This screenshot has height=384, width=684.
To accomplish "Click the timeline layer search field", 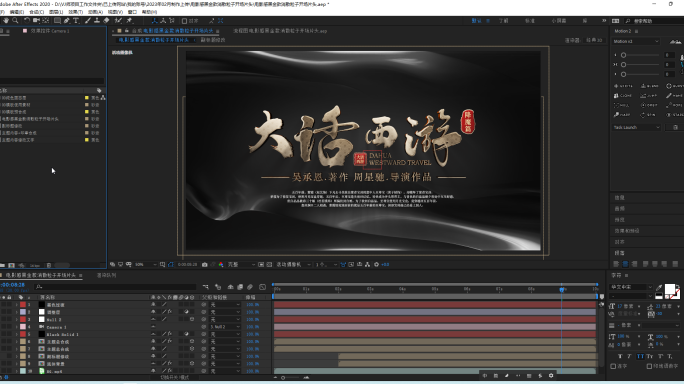I will tap(116, 287).
